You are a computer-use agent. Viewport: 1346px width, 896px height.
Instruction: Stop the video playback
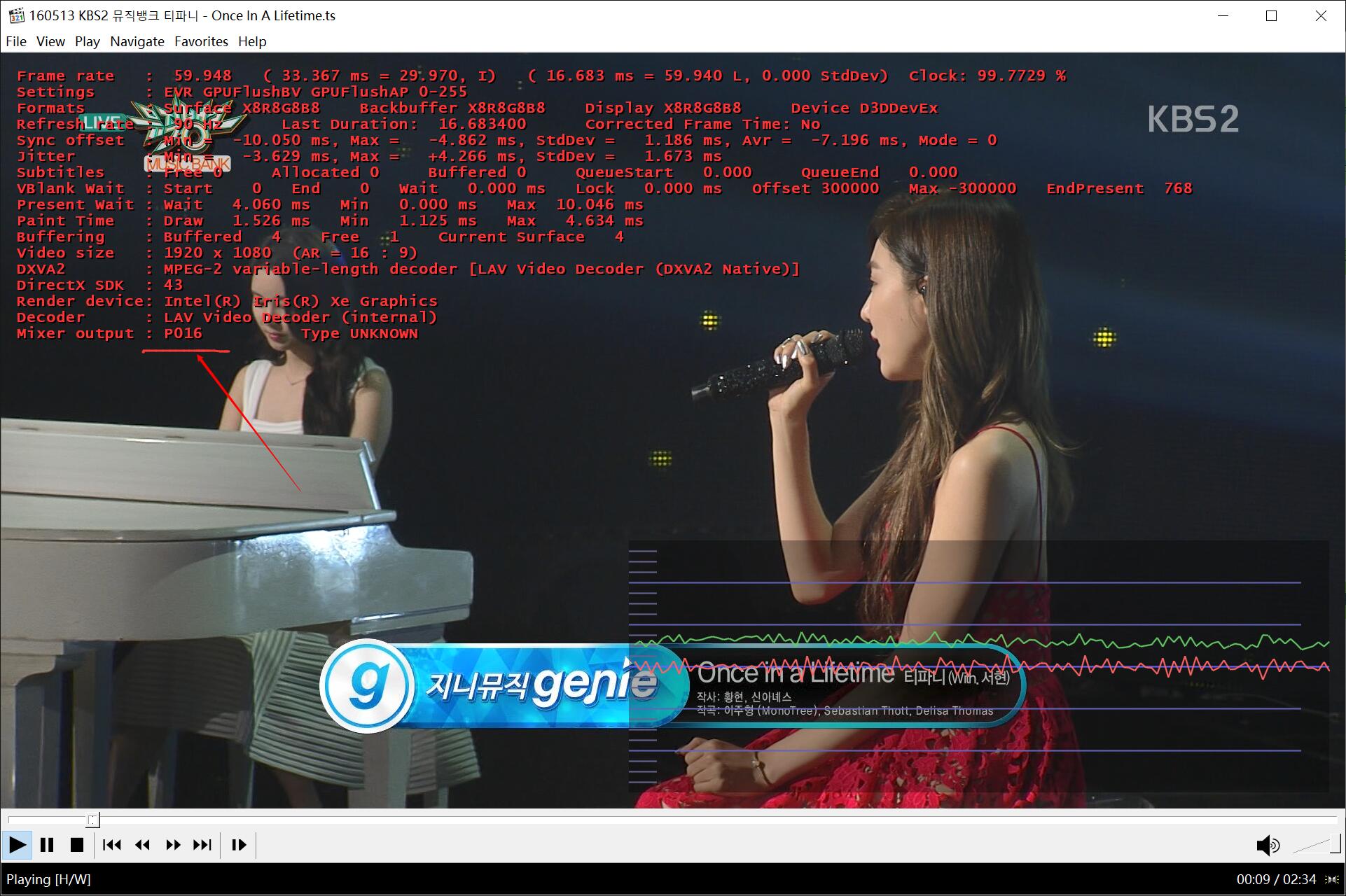click(77, 845)
